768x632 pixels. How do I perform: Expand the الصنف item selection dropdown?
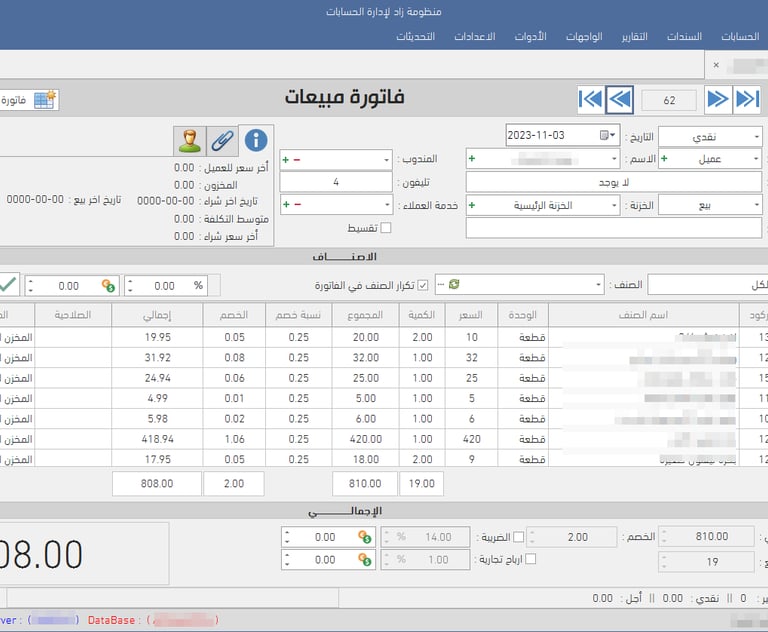[598, 285]
